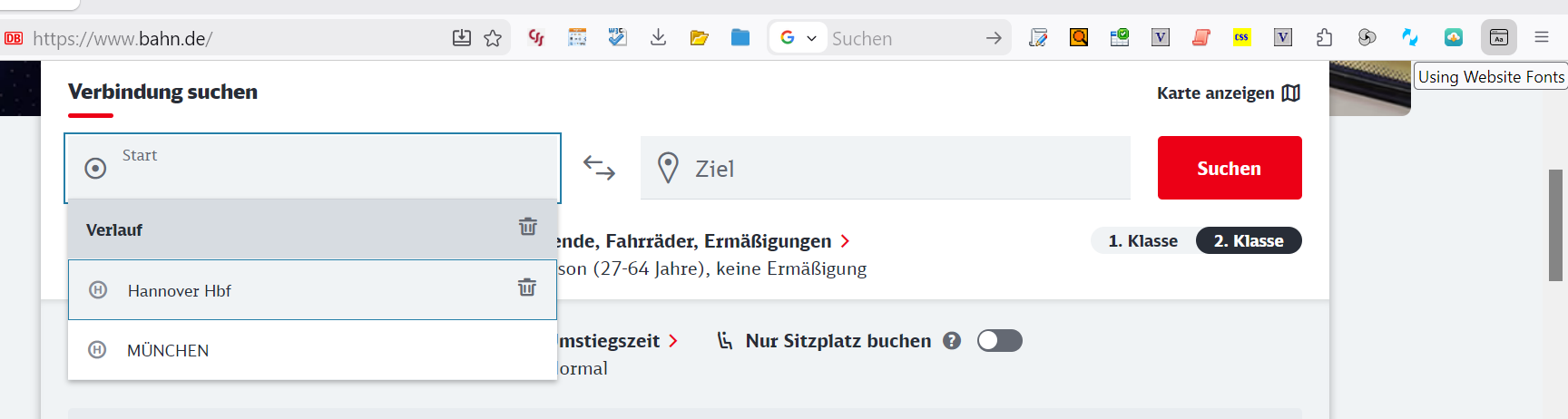Click the help icon beside Nur Sitzplatz buchen
This screenshot has width=1568, height=419.
click(952, 341)
